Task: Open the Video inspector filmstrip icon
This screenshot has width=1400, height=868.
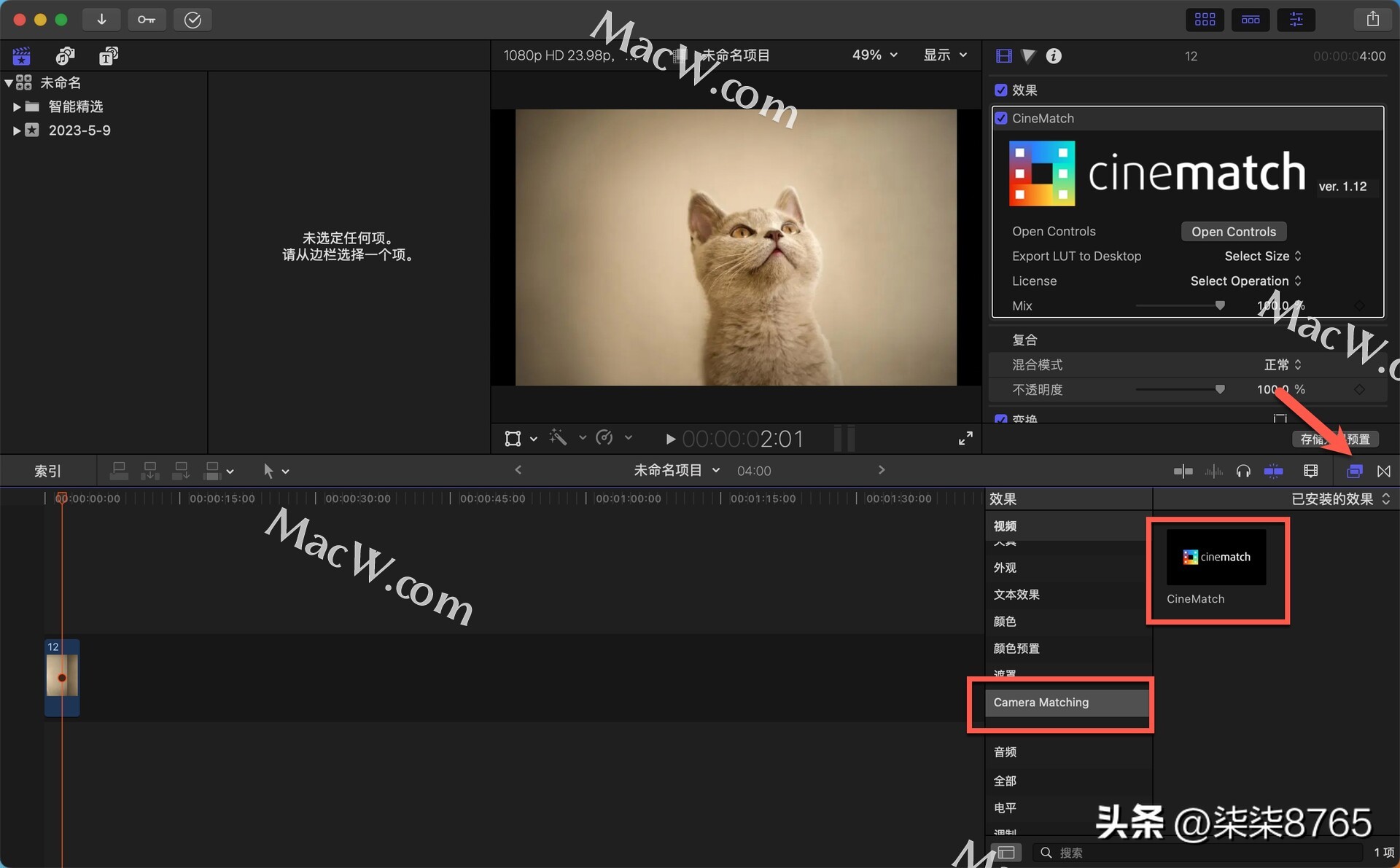Action: tap(1003, 55)
